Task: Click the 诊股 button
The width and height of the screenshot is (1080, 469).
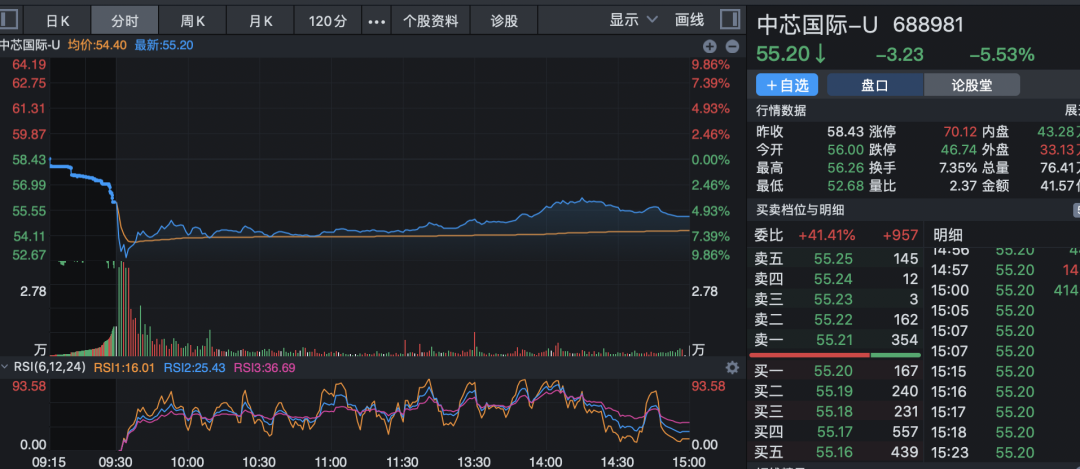Action: pyautogui.click(x=505, y=20)
